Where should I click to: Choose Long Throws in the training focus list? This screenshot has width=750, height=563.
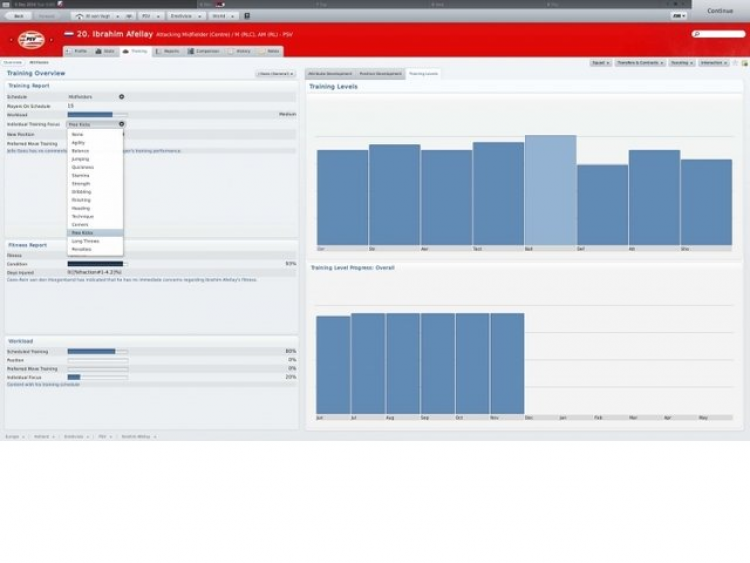[95, 241]
